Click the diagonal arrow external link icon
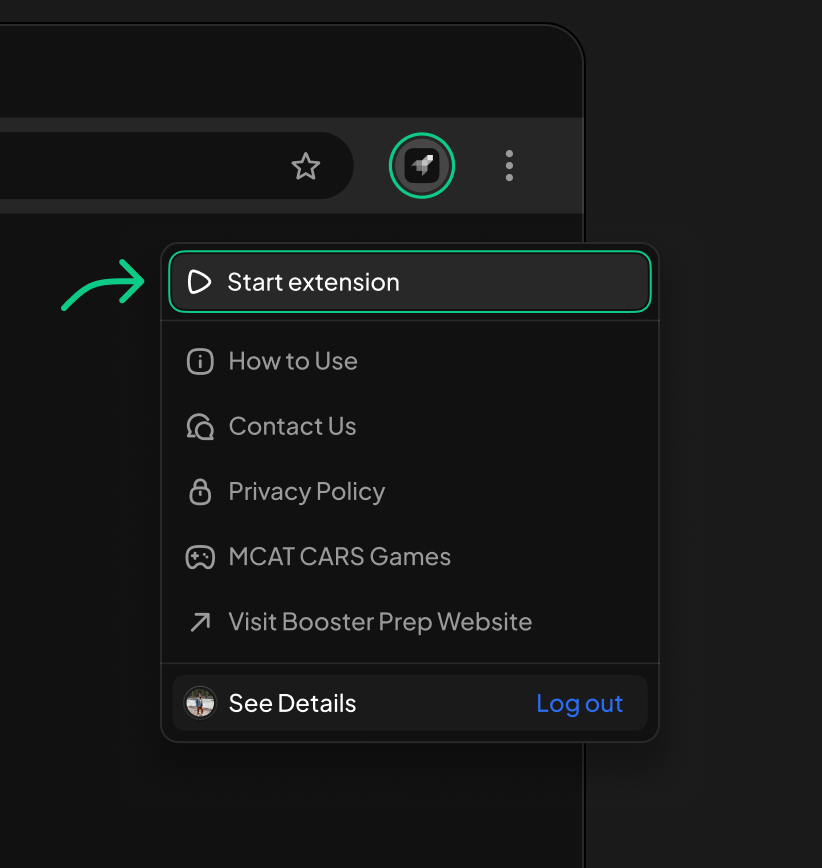 tap(200, 622)
